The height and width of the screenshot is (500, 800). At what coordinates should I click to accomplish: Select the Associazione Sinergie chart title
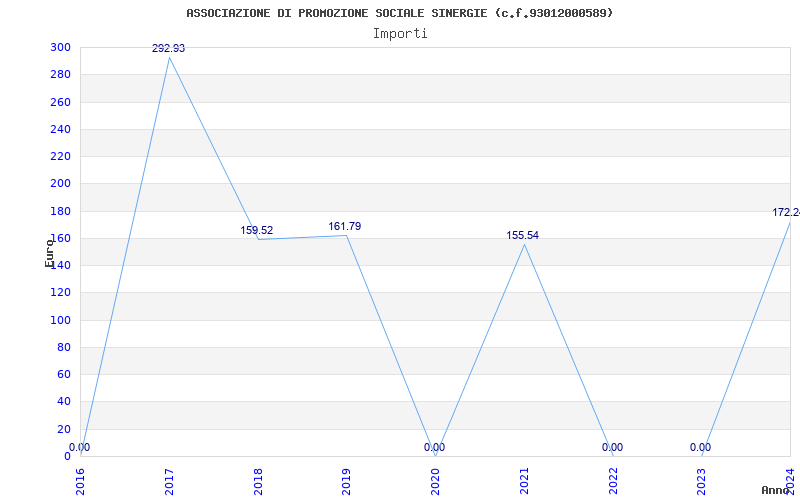click(399, 13)
